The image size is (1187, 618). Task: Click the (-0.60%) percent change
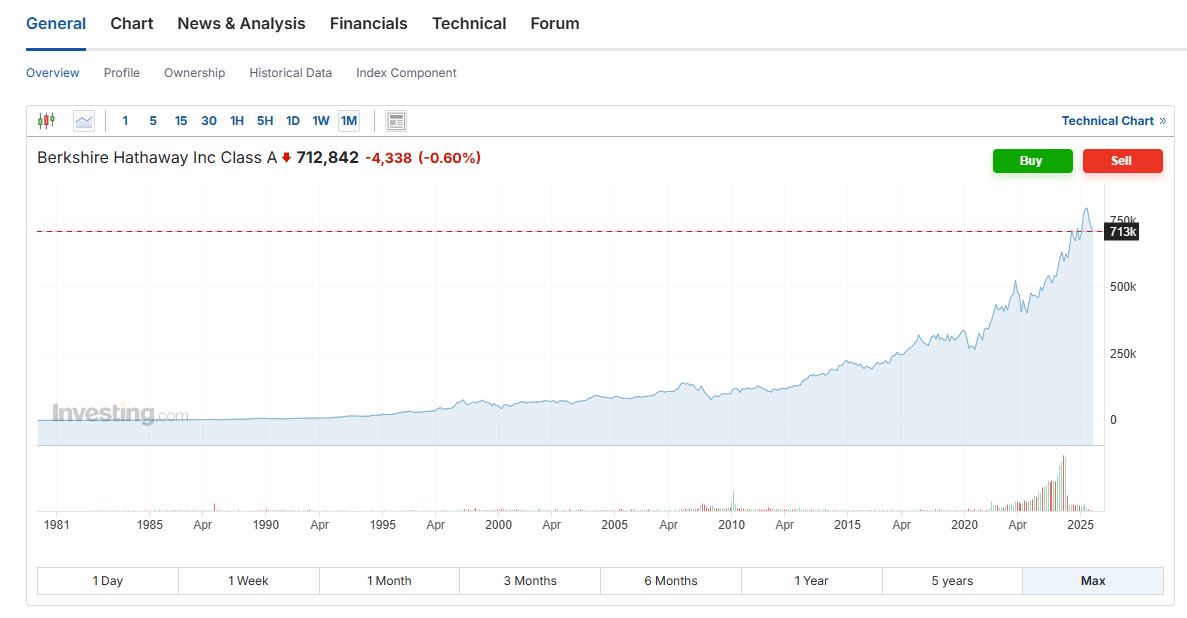click(450, 158)
